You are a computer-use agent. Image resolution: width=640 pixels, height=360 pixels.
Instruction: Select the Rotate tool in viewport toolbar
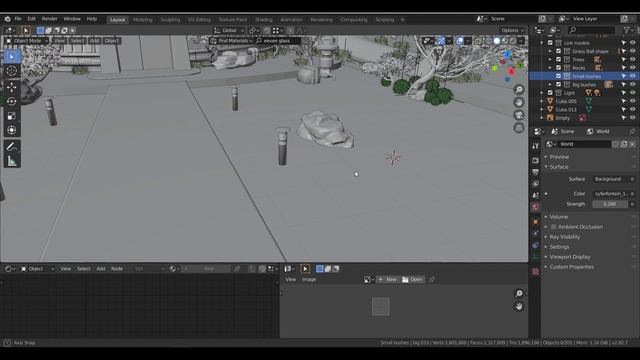[11, 101]
